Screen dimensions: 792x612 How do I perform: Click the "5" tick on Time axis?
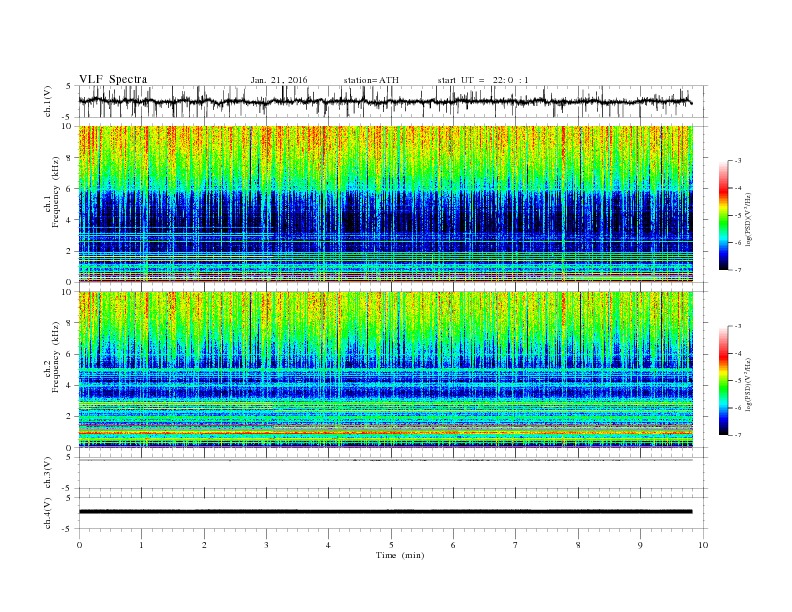pos(391,545)
